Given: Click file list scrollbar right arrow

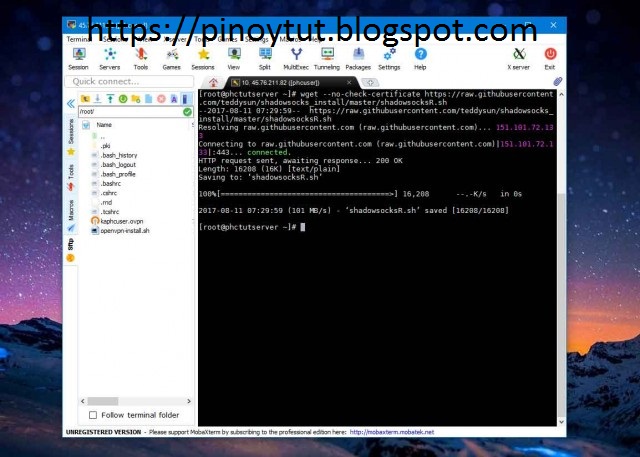Looking at the screenshot, I should (189, 401).
